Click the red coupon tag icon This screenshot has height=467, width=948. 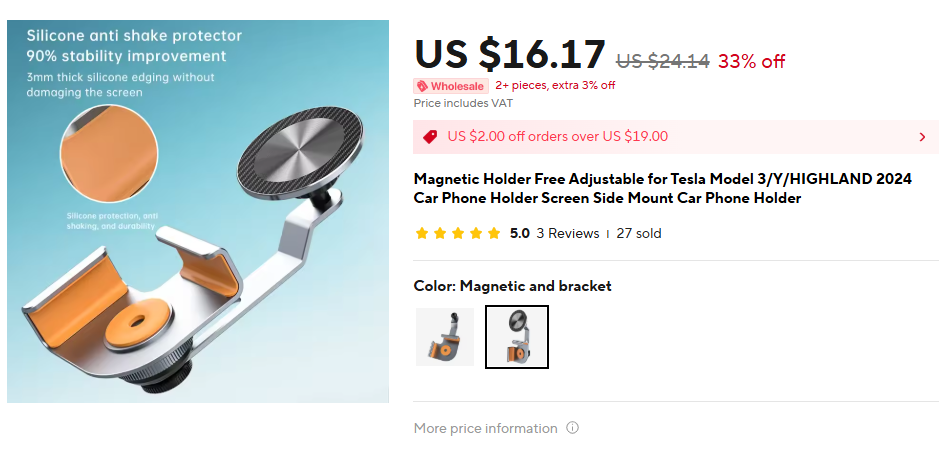point(430,137)
